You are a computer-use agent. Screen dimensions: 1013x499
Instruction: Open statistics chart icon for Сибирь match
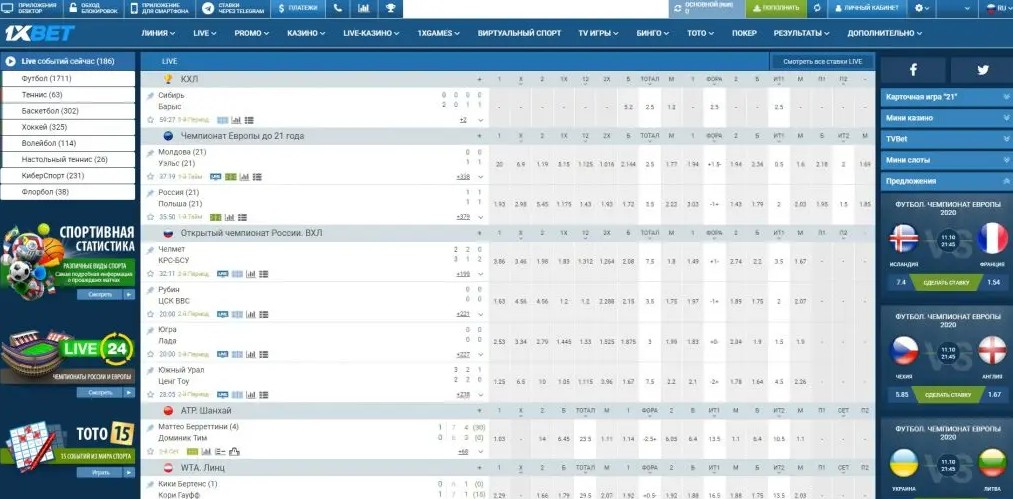tap(236, 120)
